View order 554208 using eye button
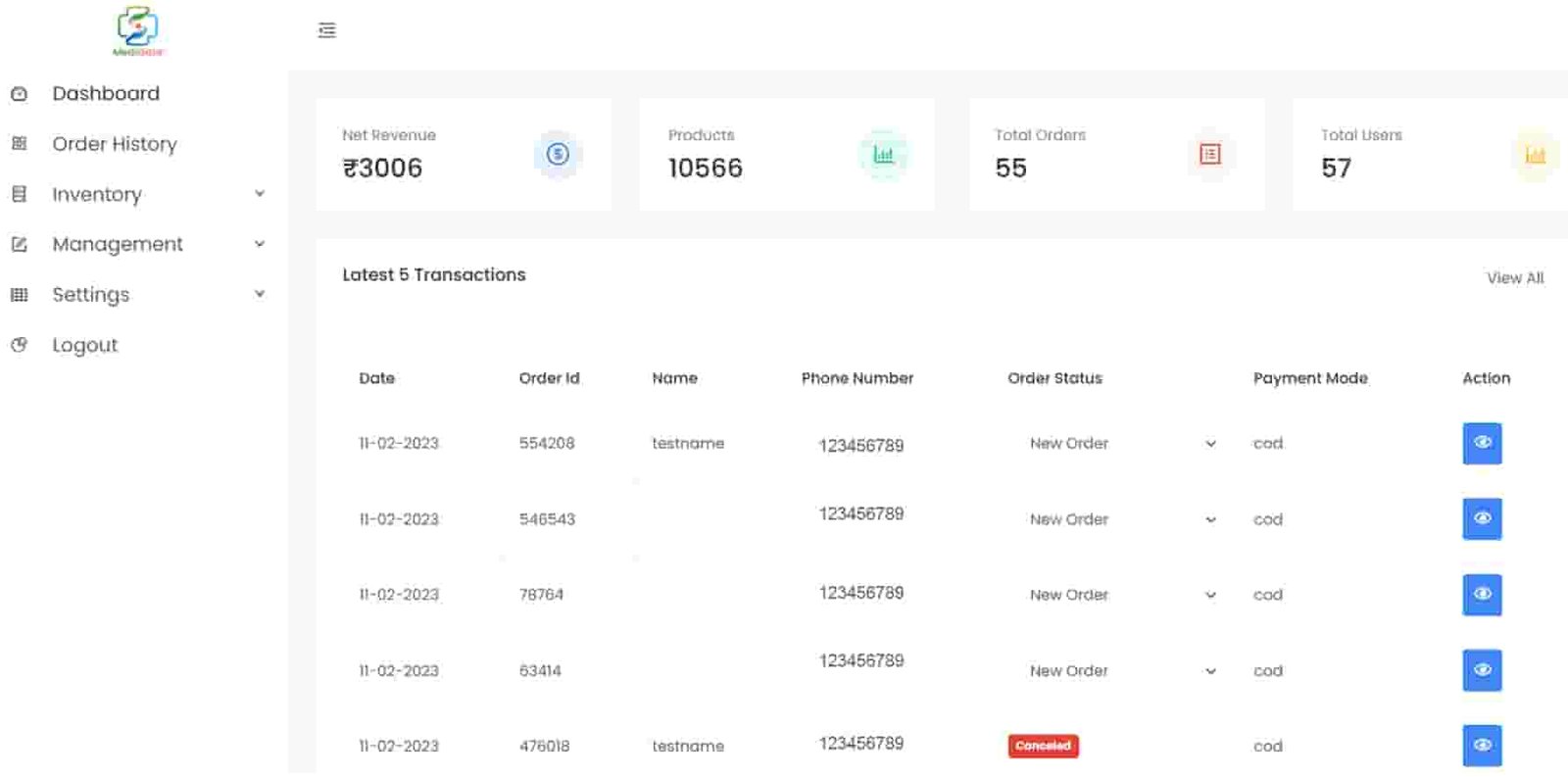The height and width of the screenshot is (777, 1568). tap(1482, 443)
